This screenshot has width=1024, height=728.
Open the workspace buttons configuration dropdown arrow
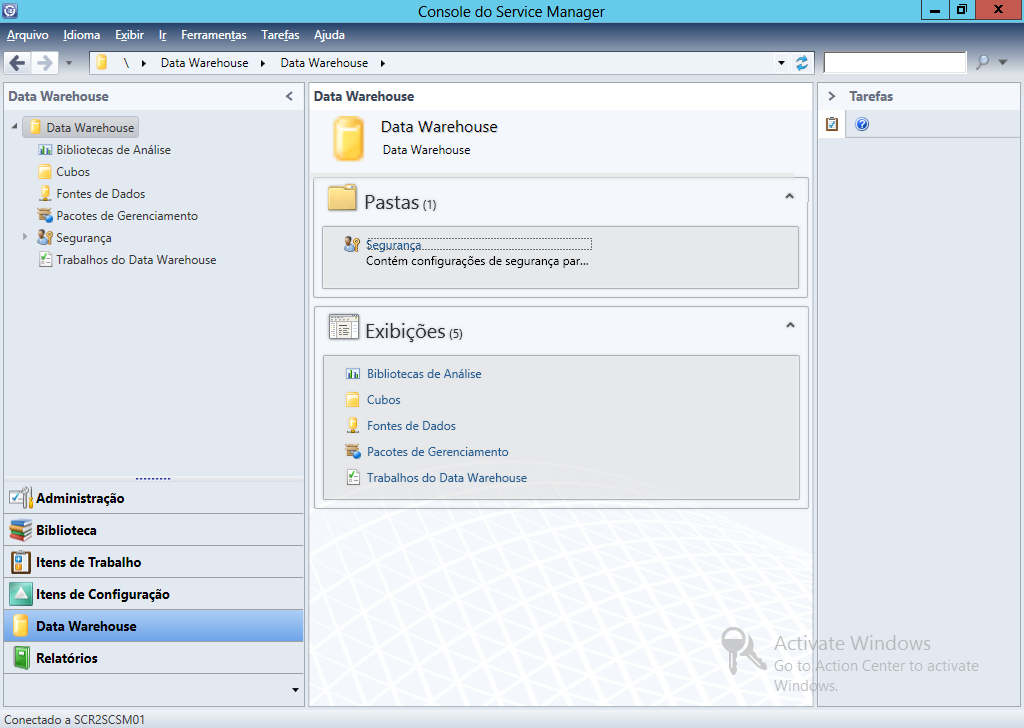pos(295,690)
